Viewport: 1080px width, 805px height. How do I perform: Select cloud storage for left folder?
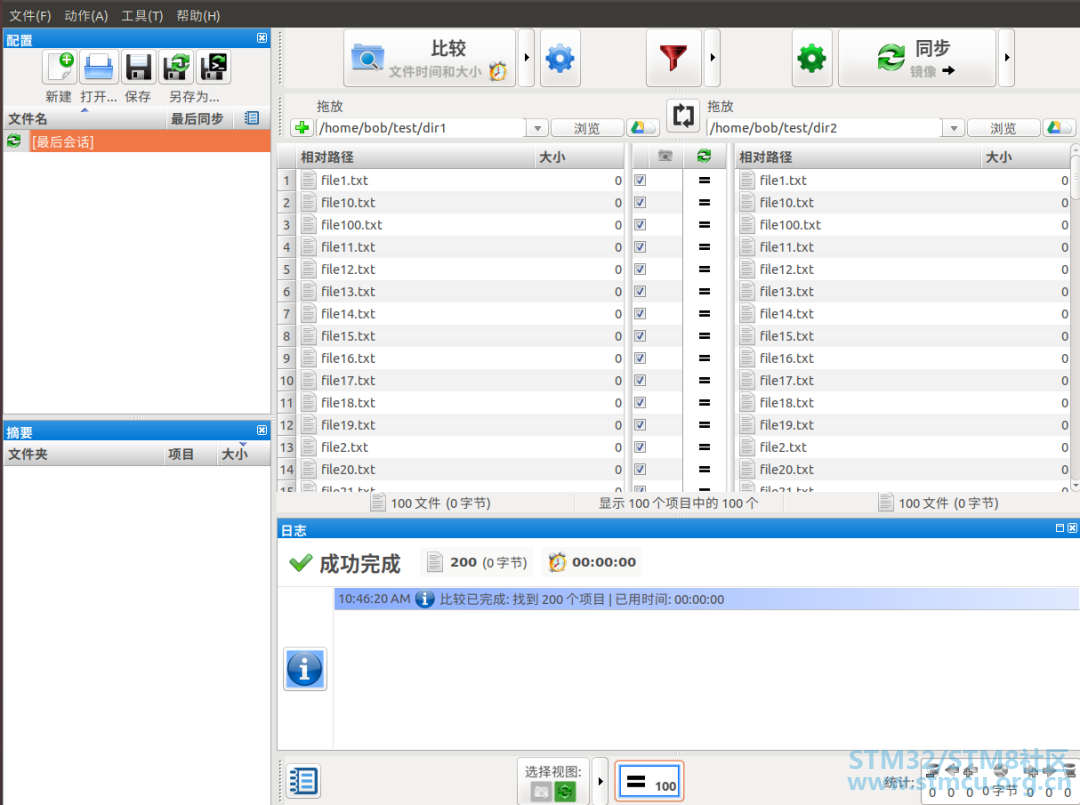(x=643, y=127)
